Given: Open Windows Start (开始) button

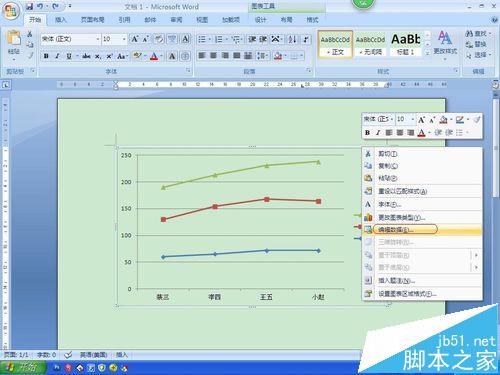Looking at the screenshot, I should (22, 367).
